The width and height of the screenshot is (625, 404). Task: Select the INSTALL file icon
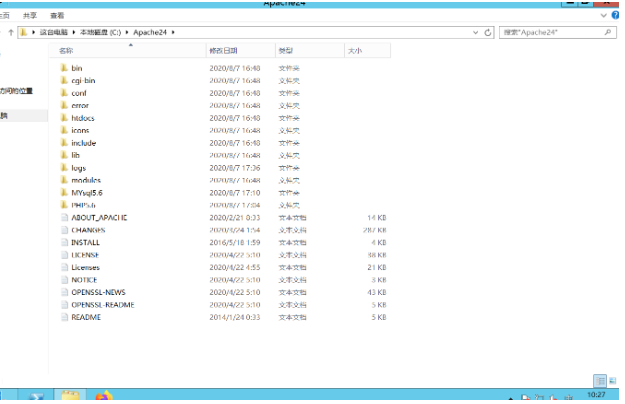[64, 242]
